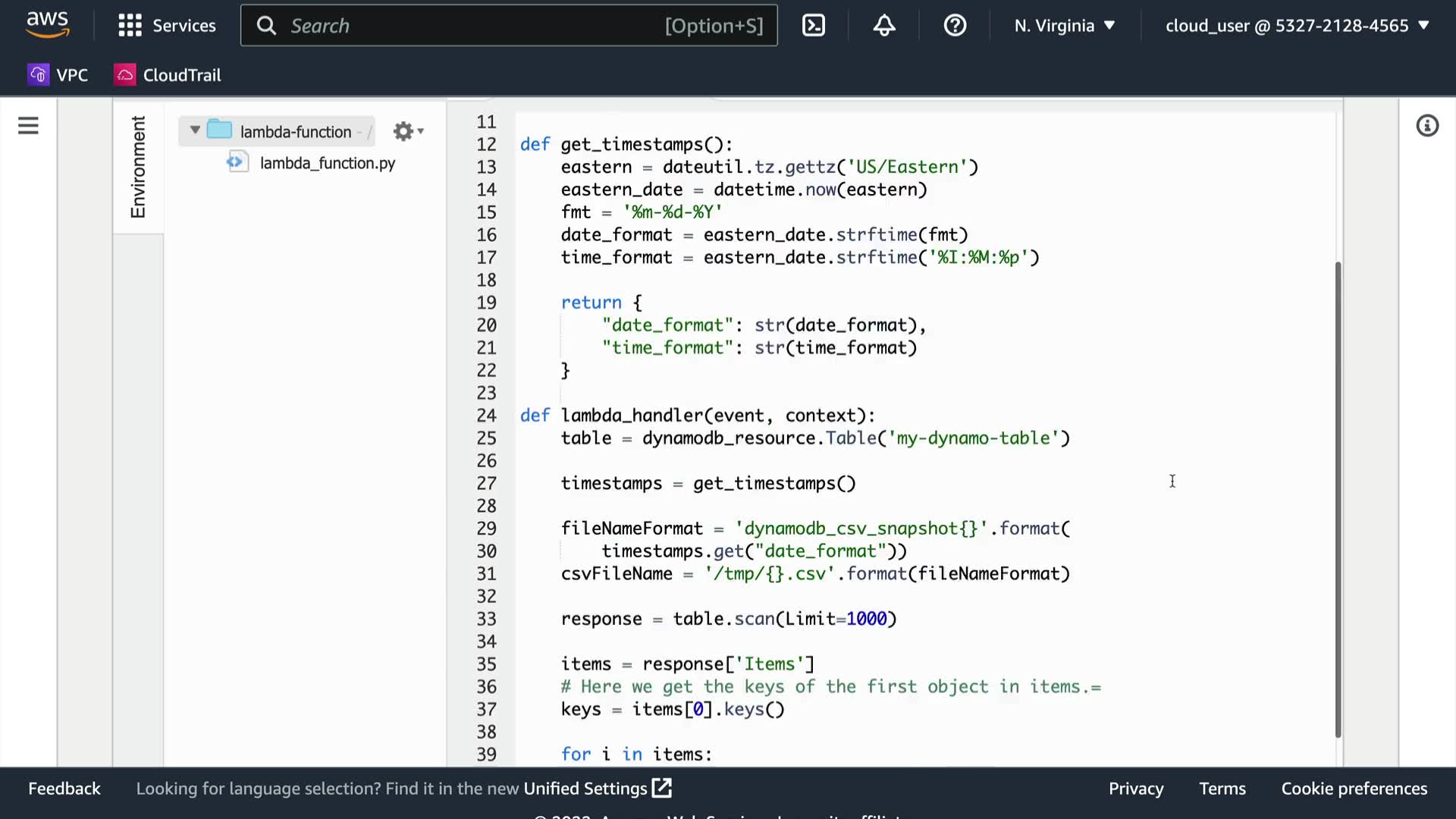Open the CloudTrail service shortcut

tap(168, 75)
